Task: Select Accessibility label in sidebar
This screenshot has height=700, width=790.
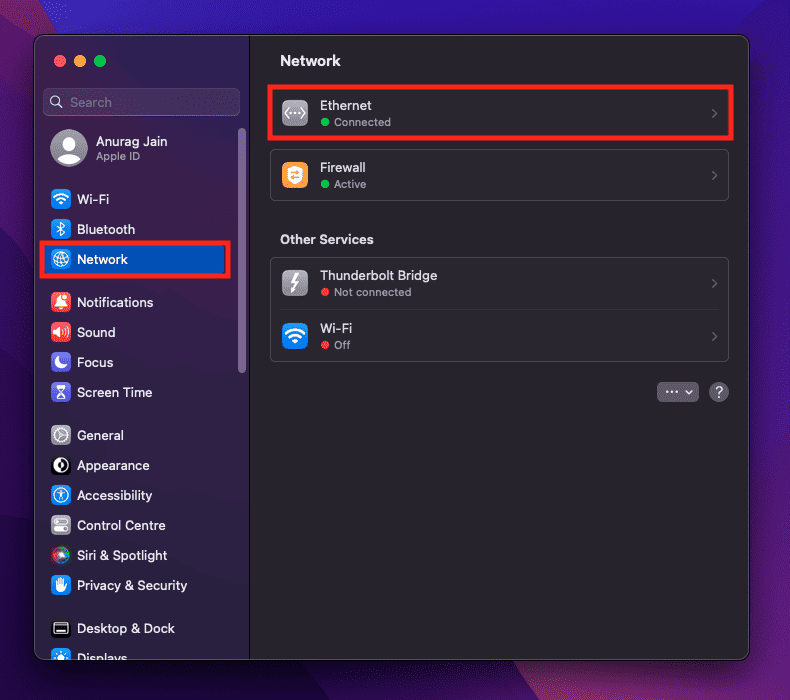Action: (114, 495)
